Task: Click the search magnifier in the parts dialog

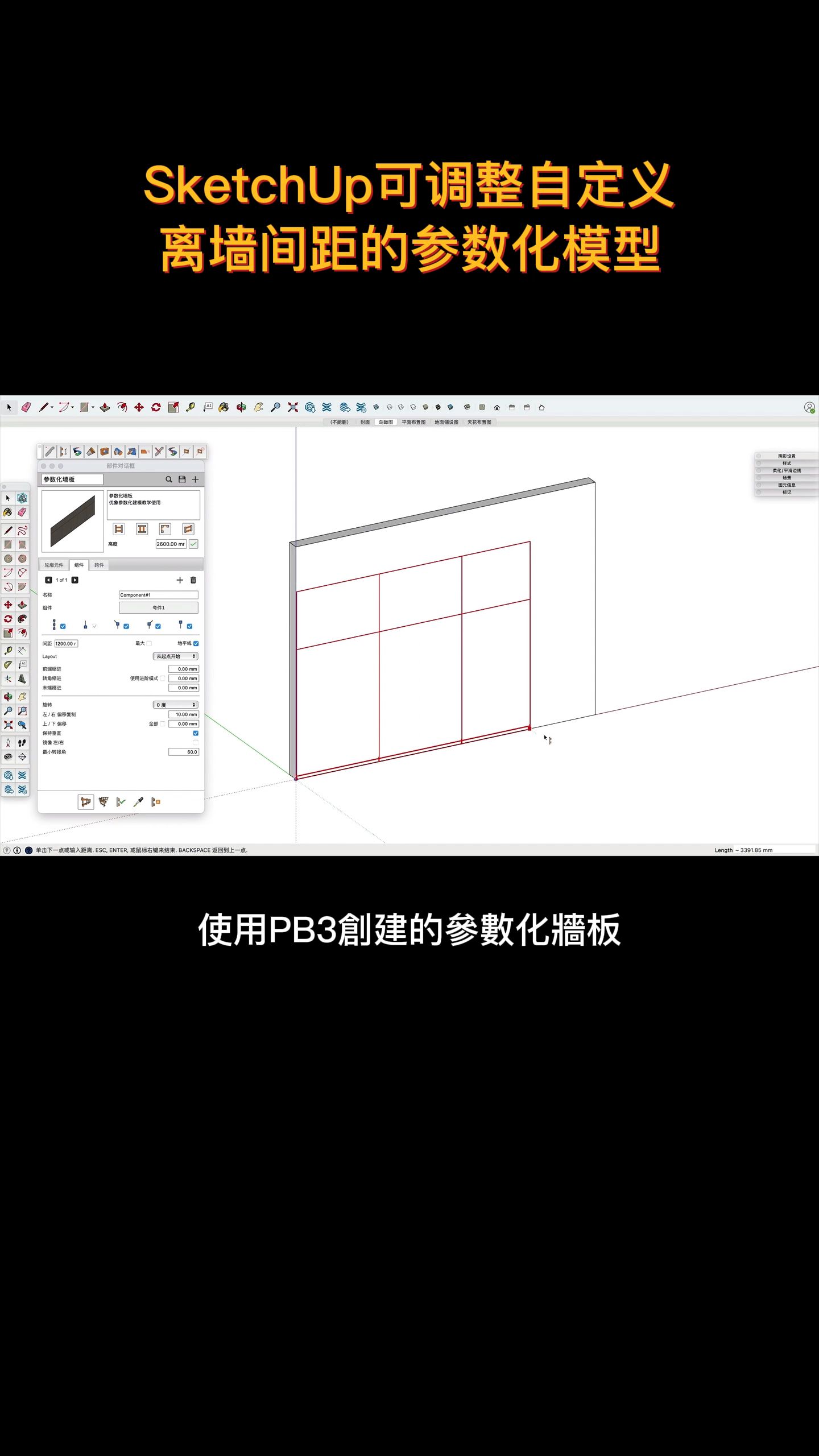Action: 169,479
